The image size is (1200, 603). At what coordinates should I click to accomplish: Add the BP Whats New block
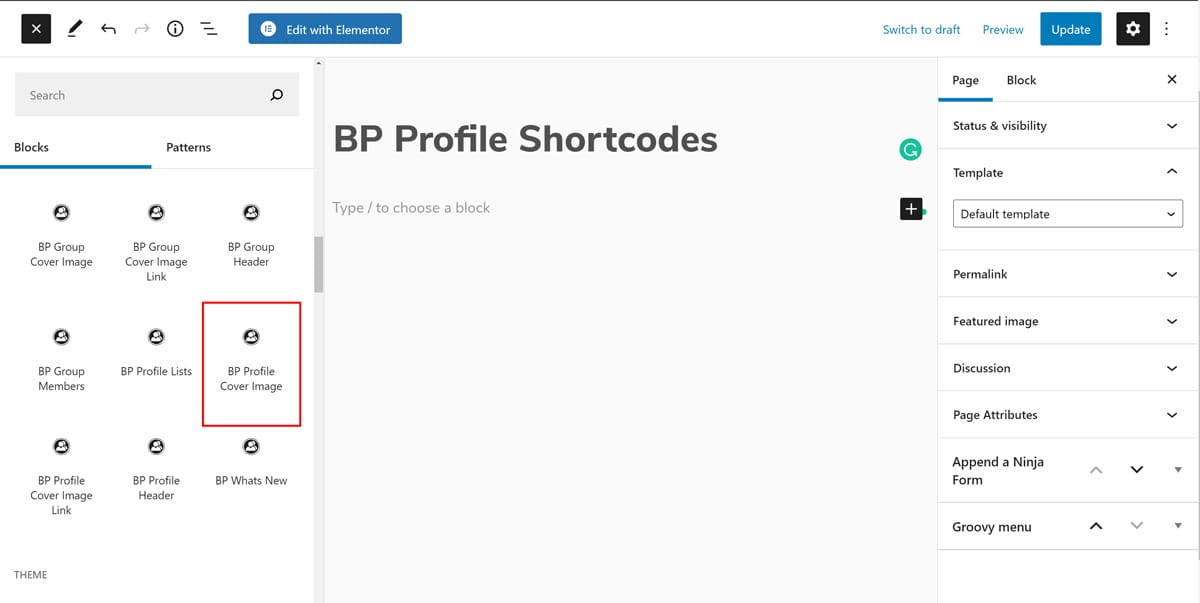(x=251, y=462)
